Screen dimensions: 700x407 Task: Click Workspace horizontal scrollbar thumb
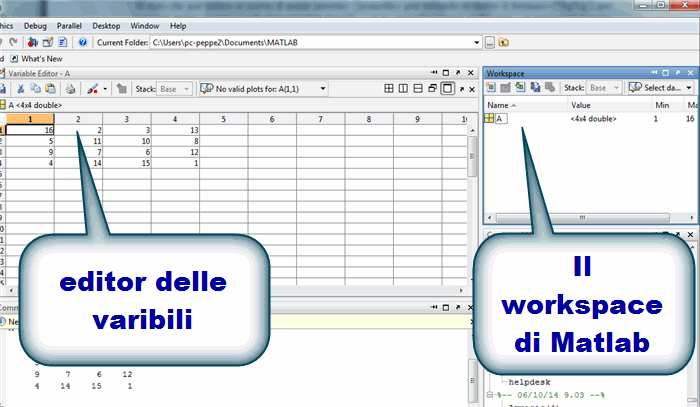coord(583,217)
